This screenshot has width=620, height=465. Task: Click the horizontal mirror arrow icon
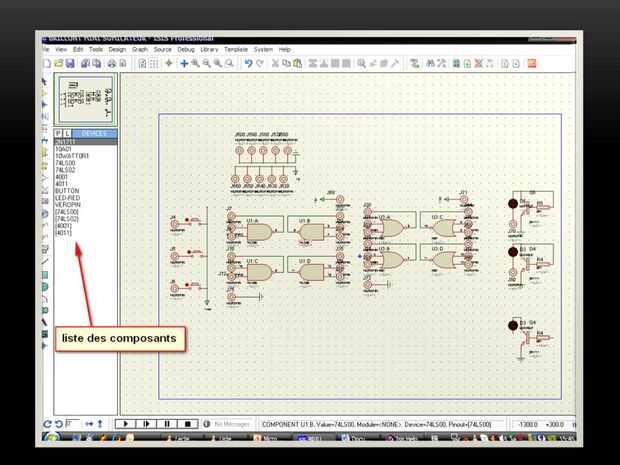tap(89, 424)
